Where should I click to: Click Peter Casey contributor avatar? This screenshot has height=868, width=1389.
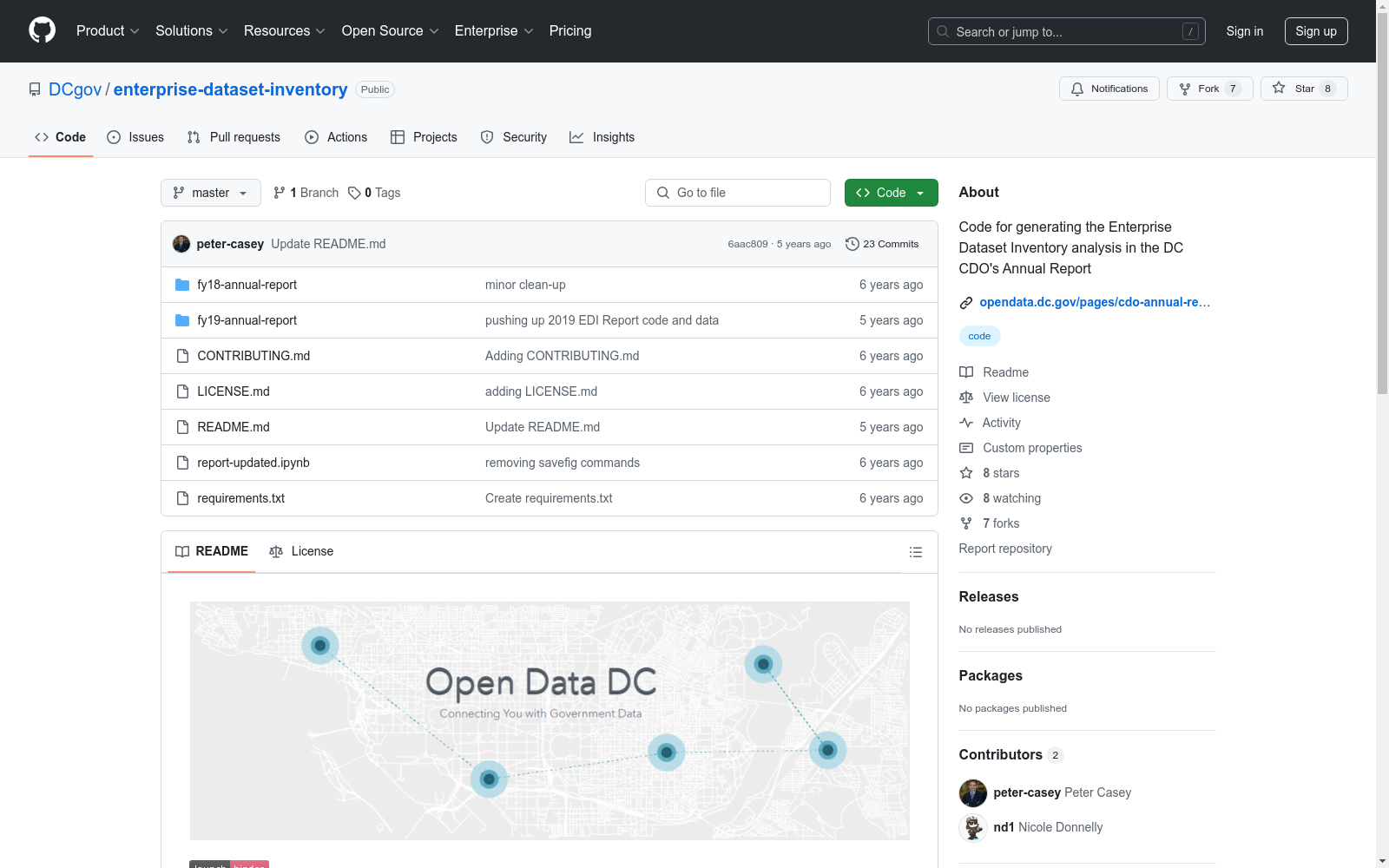click(973, 792)
